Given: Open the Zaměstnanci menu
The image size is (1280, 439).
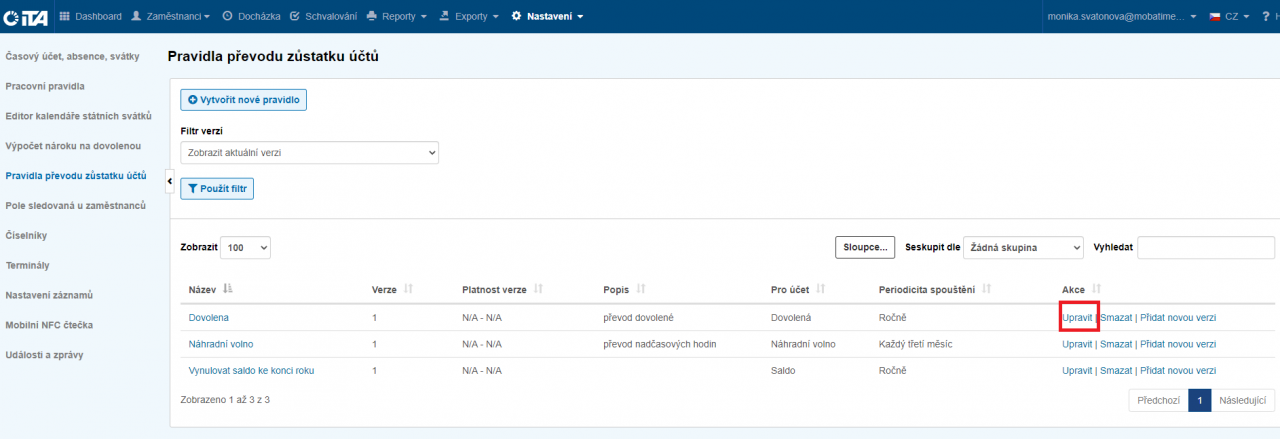Looking at the screenshot, I should (x=171, y=17).
